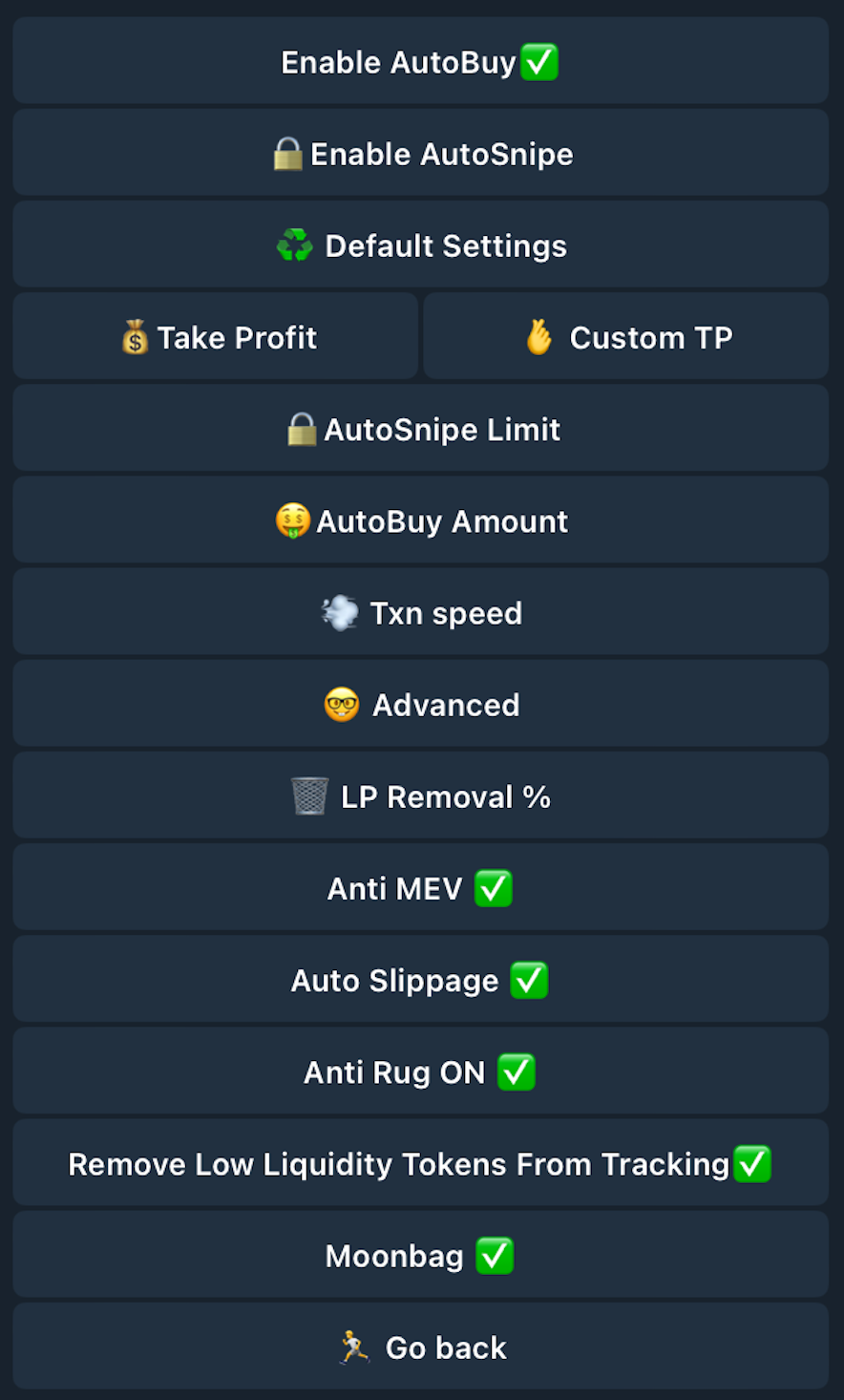Click the running man Go back icon
The height and width of the screenshot is (1400, 844).
[354, 1347]
